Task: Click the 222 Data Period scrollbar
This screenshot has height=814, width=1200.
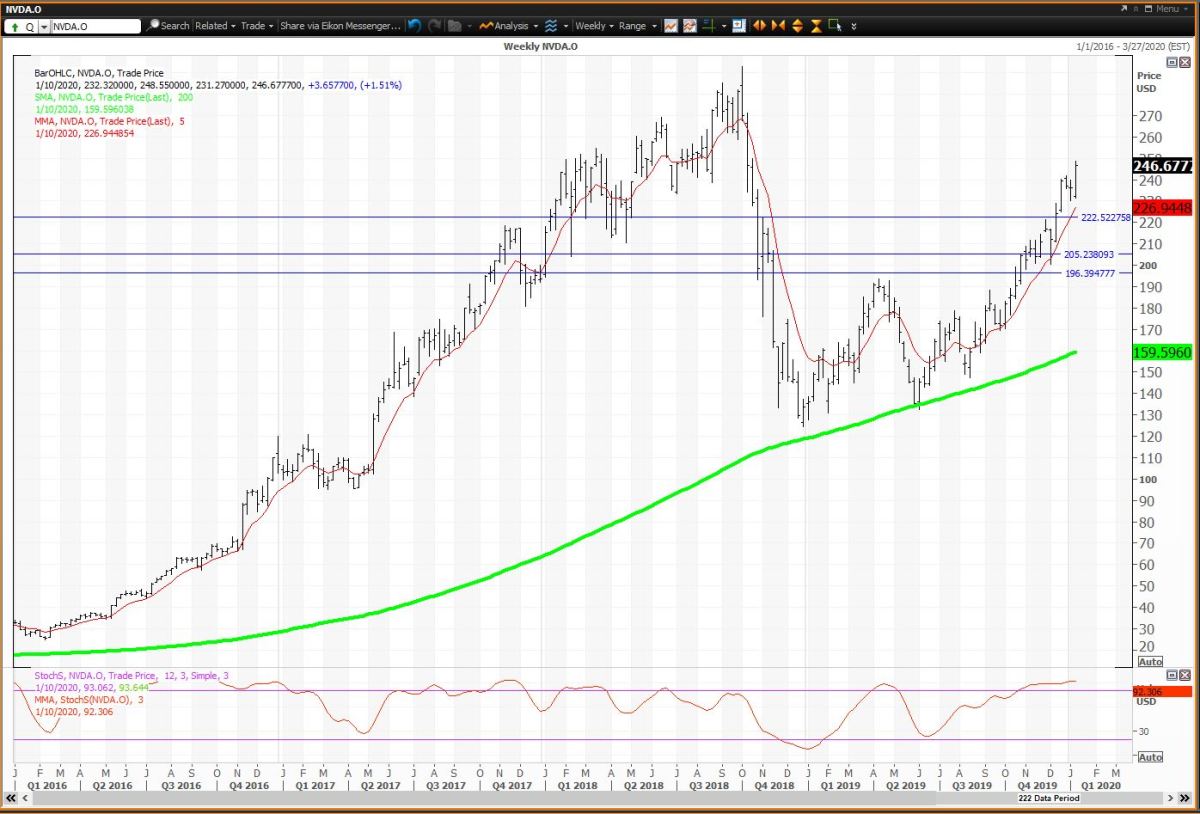Action: click(x=600, y=799)
